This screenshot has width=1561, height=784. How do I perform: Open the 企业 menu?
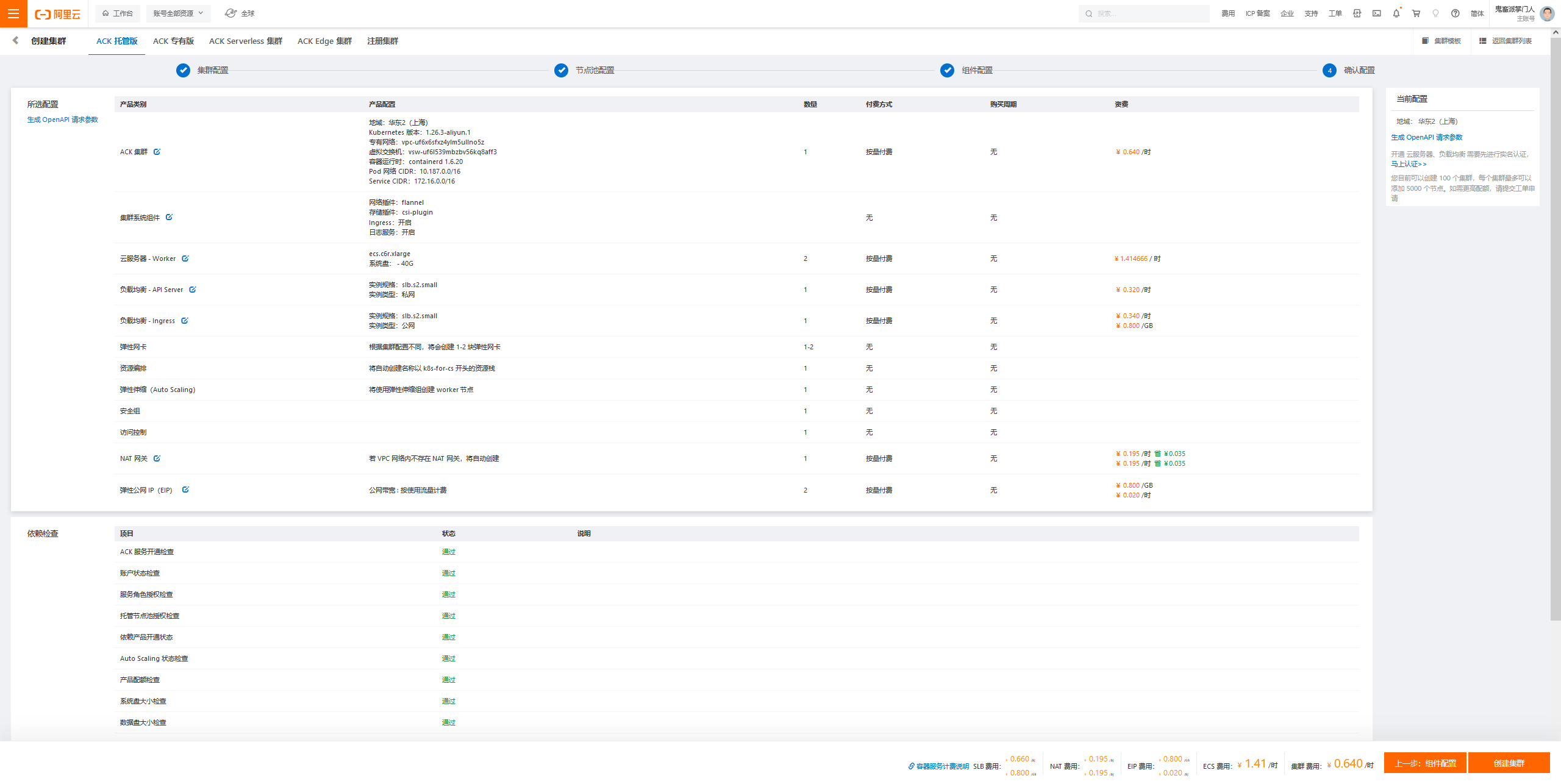click(x=1287, y=13)
